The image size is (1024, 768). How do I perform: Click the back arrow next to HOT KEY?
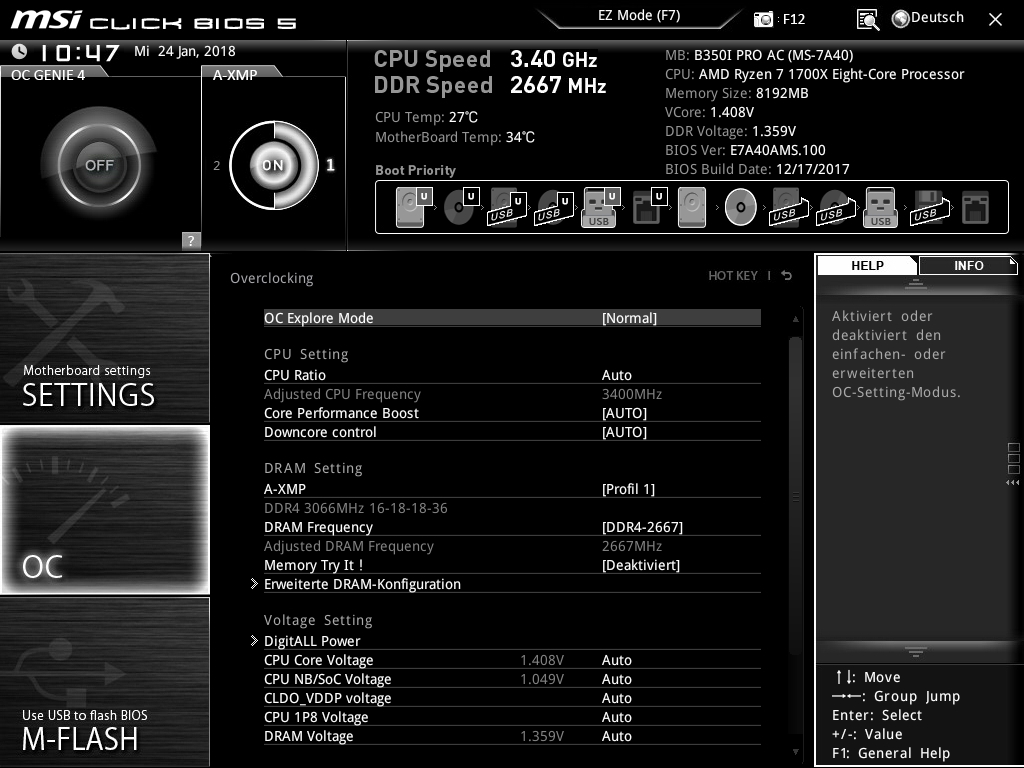[787, 276]
